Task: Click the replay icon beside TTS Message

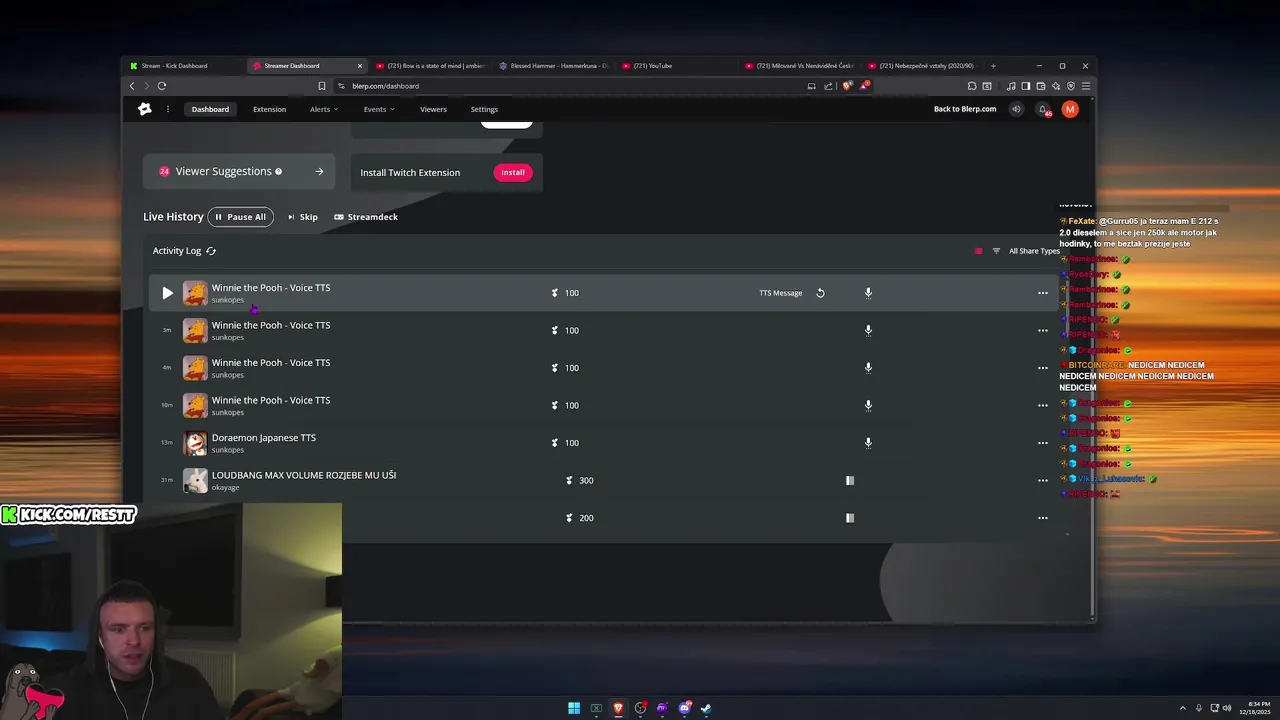Action: tap(820, 293)
